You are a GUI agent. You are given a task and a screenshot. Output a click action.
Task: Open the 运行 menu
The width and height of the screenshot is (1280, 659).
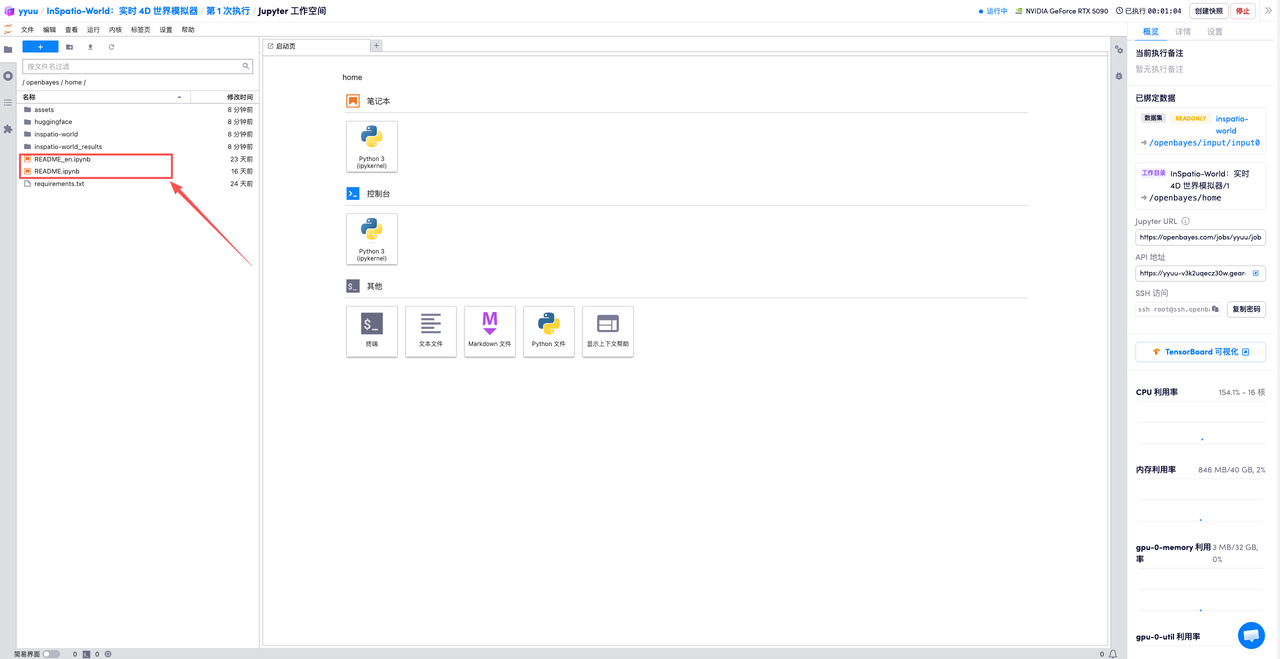(93, 30)
